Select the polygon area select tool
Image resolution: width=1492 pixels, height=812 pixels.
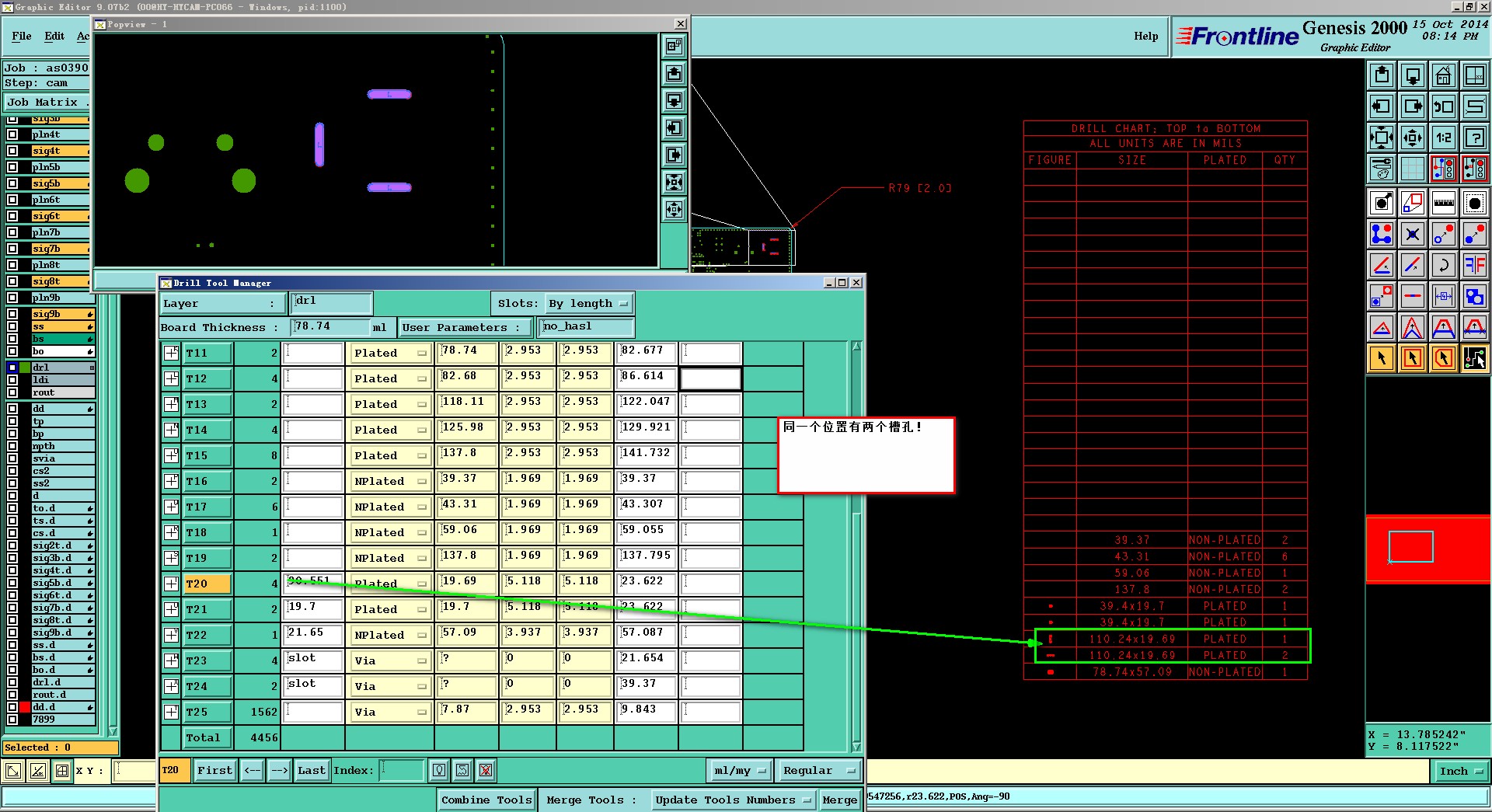click(1444, 358)
